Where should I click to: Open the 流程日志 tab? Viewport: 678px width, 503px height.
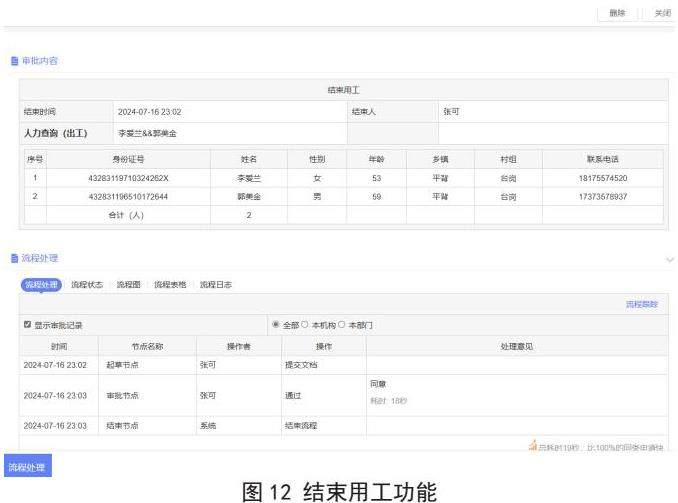[x=215, y=285]
